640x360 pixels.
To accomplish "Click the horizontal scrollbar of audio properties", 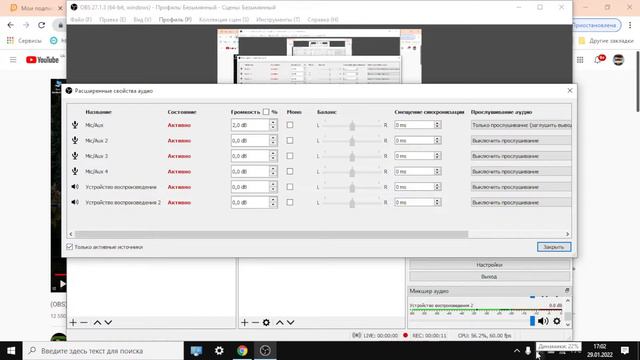I will click(272, 234).
